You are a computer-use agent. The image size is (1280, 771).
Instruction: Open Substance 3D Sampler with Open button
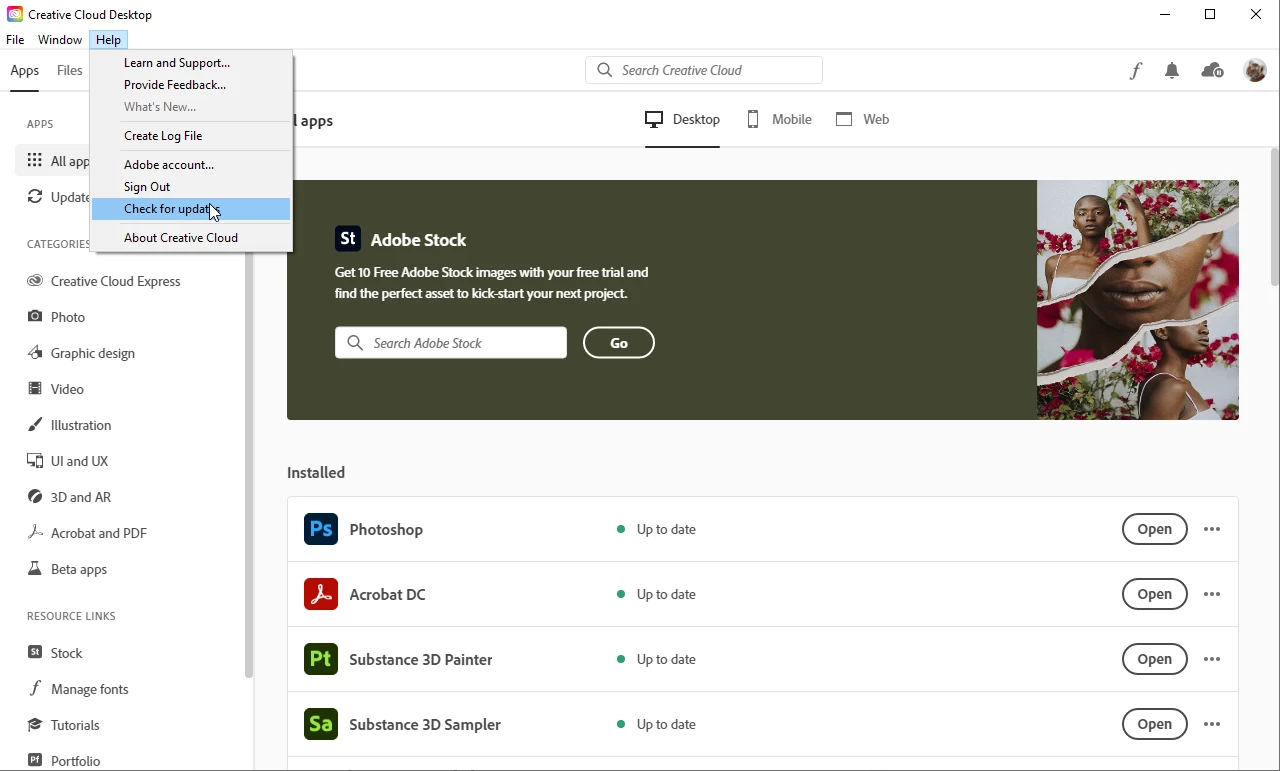(1155, 724)
